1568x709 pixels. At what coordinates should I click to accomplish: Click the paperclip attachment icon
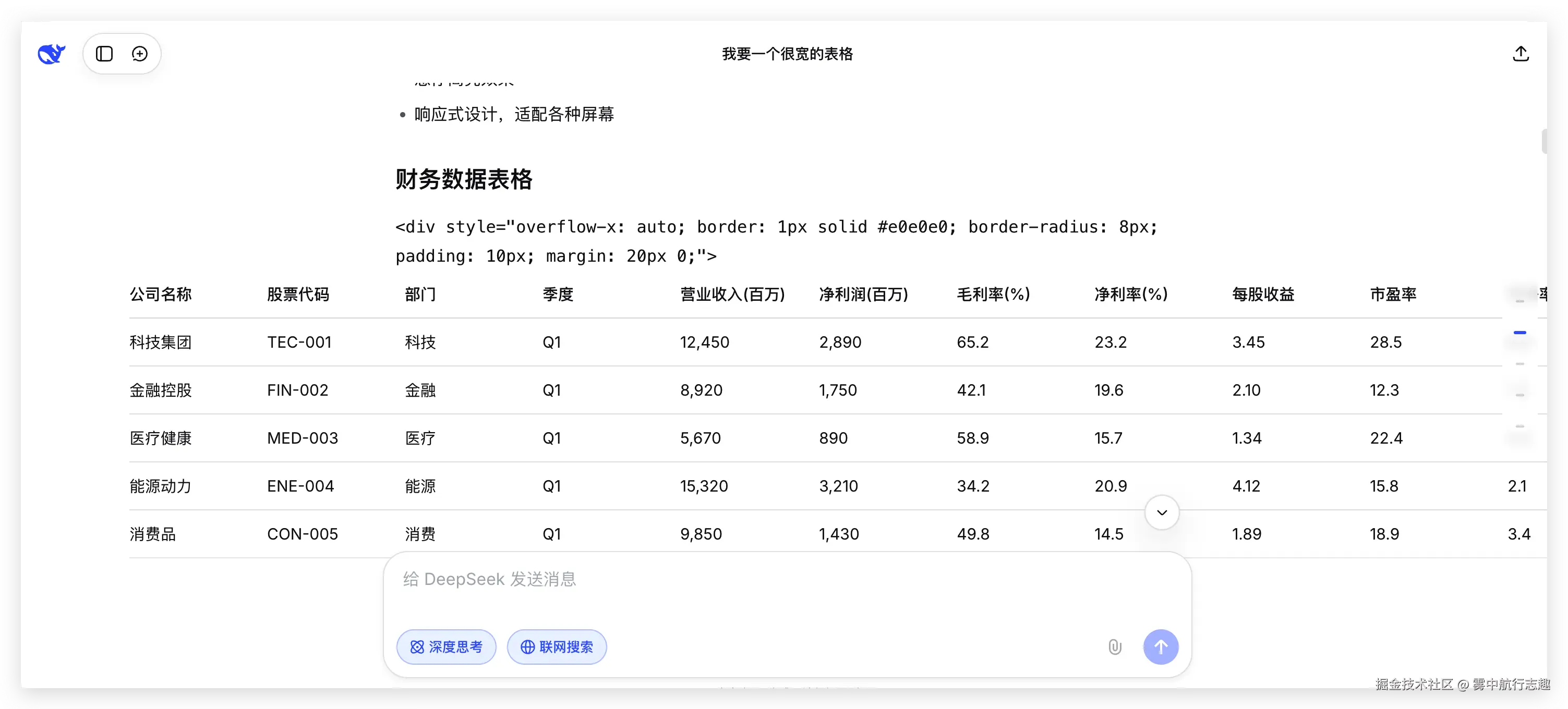1115,647
